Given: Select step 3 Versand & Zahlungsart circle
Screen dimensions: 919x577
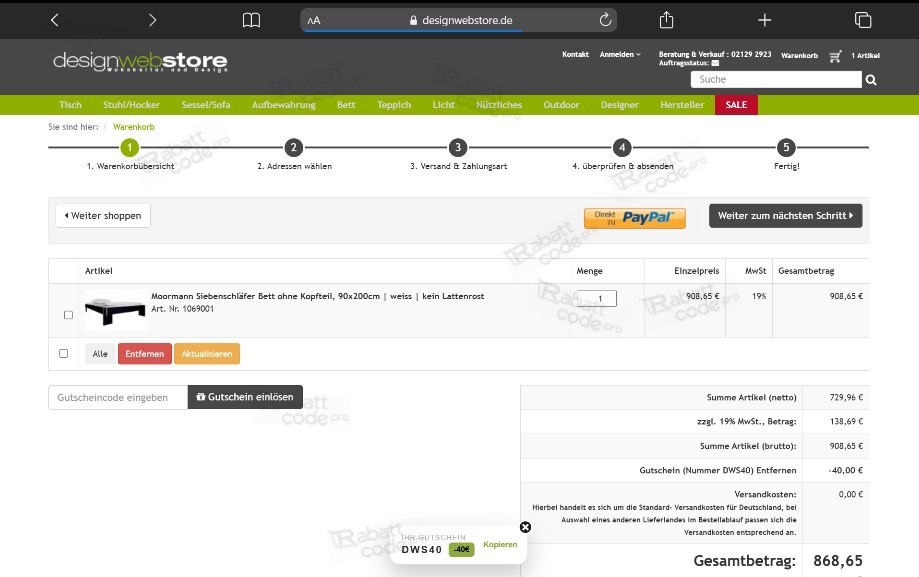Looking at the screenshot, I should pos(458,148).
